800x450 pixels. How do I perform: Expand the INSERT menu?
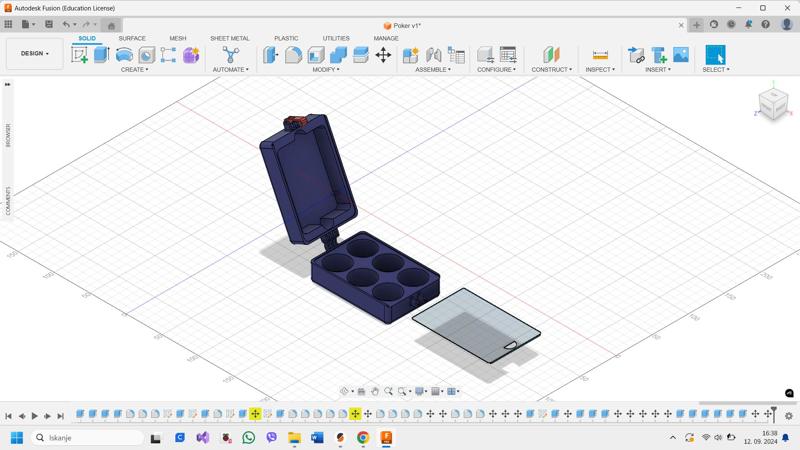pyautogui.click(x=658, y=69)
